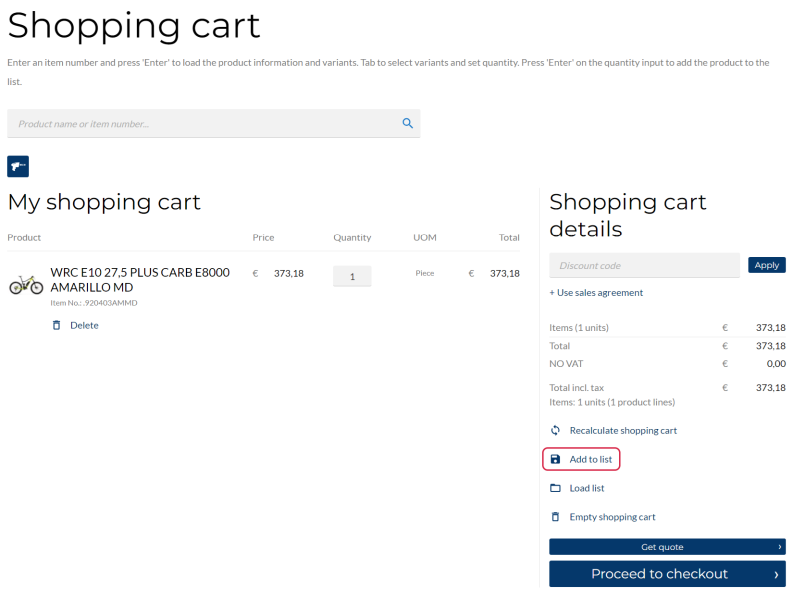Image resolution: width=793 pixels, height=600 pixels.
Task: Expand the Use sales agreement option
Action: [596, 293]
